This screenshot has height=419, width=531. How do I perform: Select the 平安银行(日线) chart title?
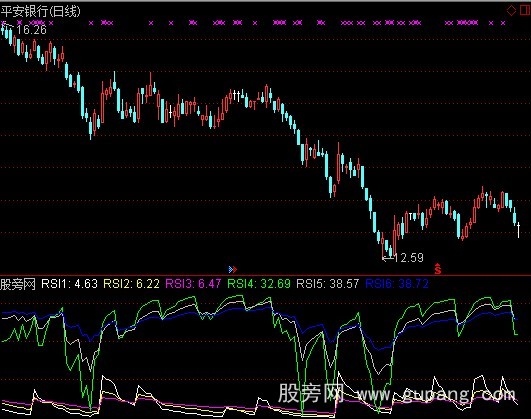(41, 12)
